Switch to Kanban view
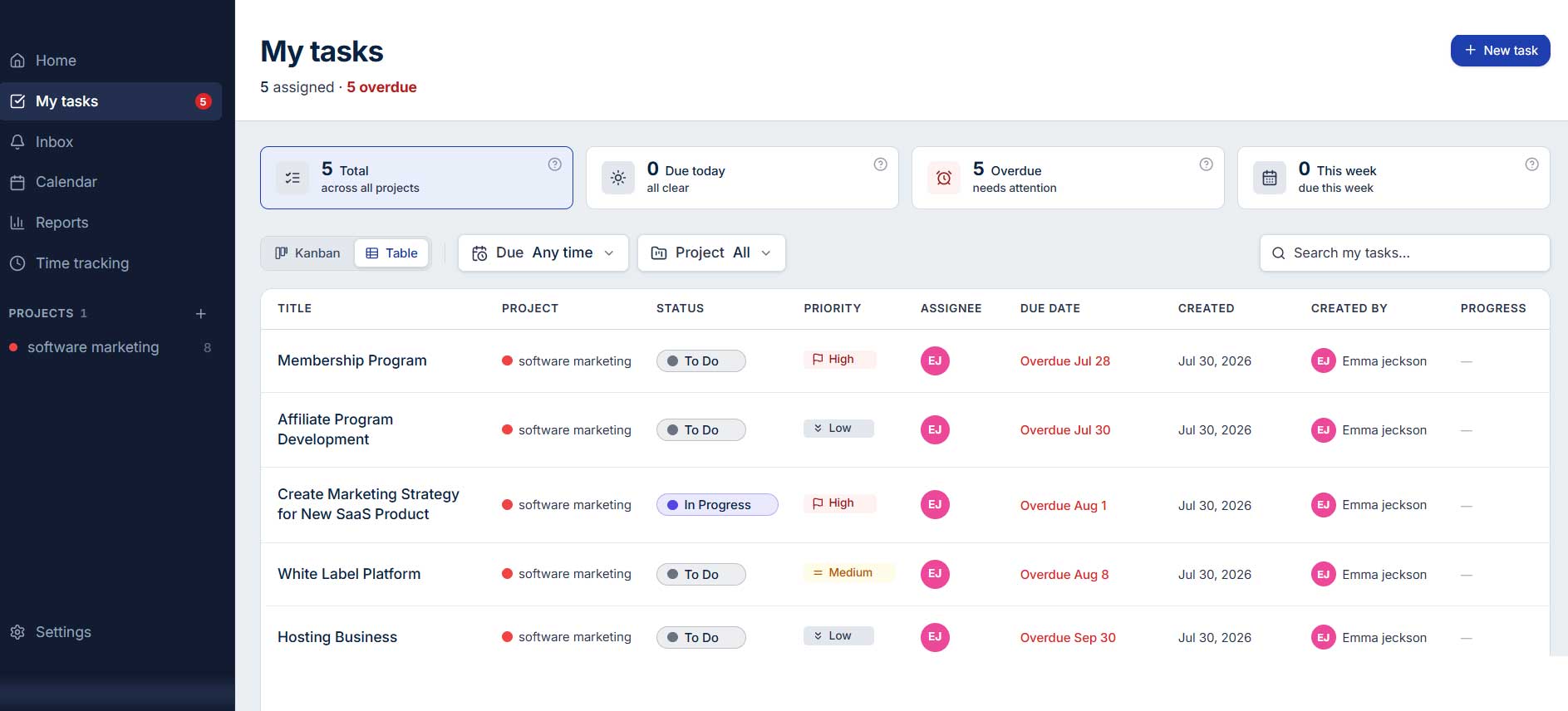1568x711 pixels. point(307,253)
